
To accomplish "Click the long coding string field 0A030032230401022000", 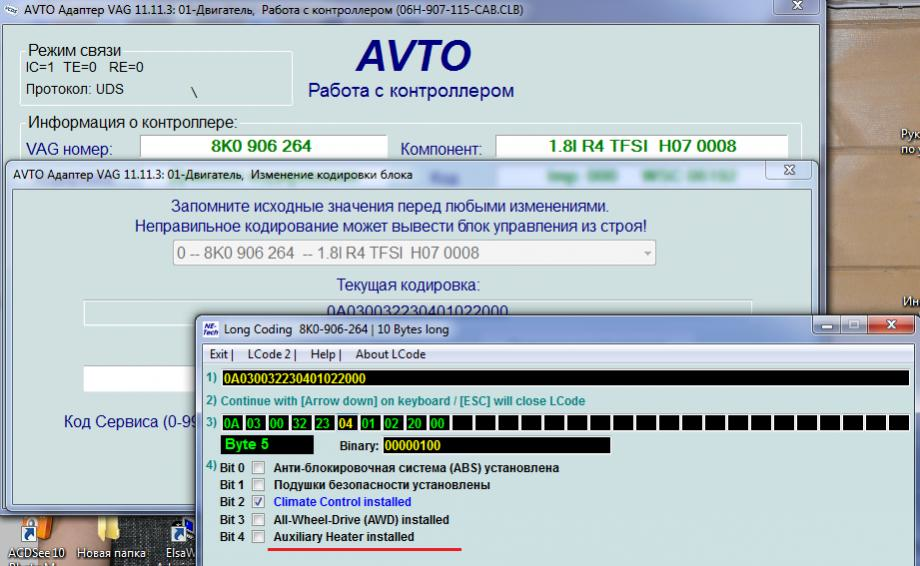I will (x=566, y=378).
